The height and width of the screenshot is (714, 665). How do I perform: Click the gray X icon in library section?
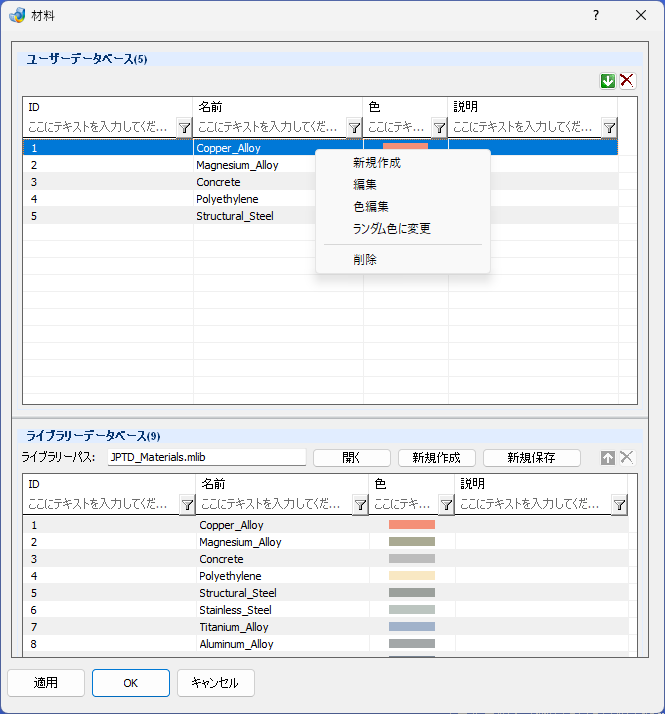pyautogui.click(x=627, y=458)
